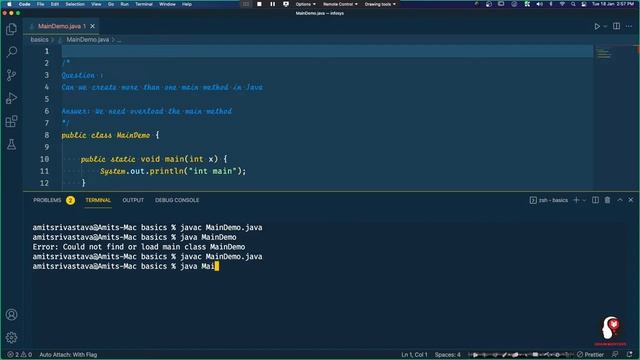The width and height of the screenshot is (640, 360).
Task: Open the Explorer view in activity bar
Action: [11, 29]
